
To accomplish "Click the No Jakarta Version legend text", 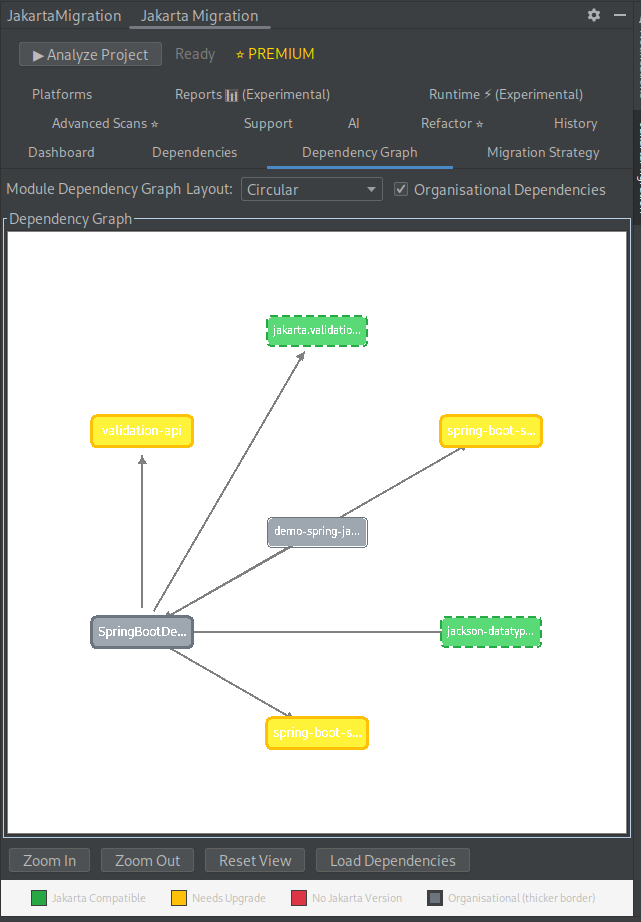I will point(357,898).
